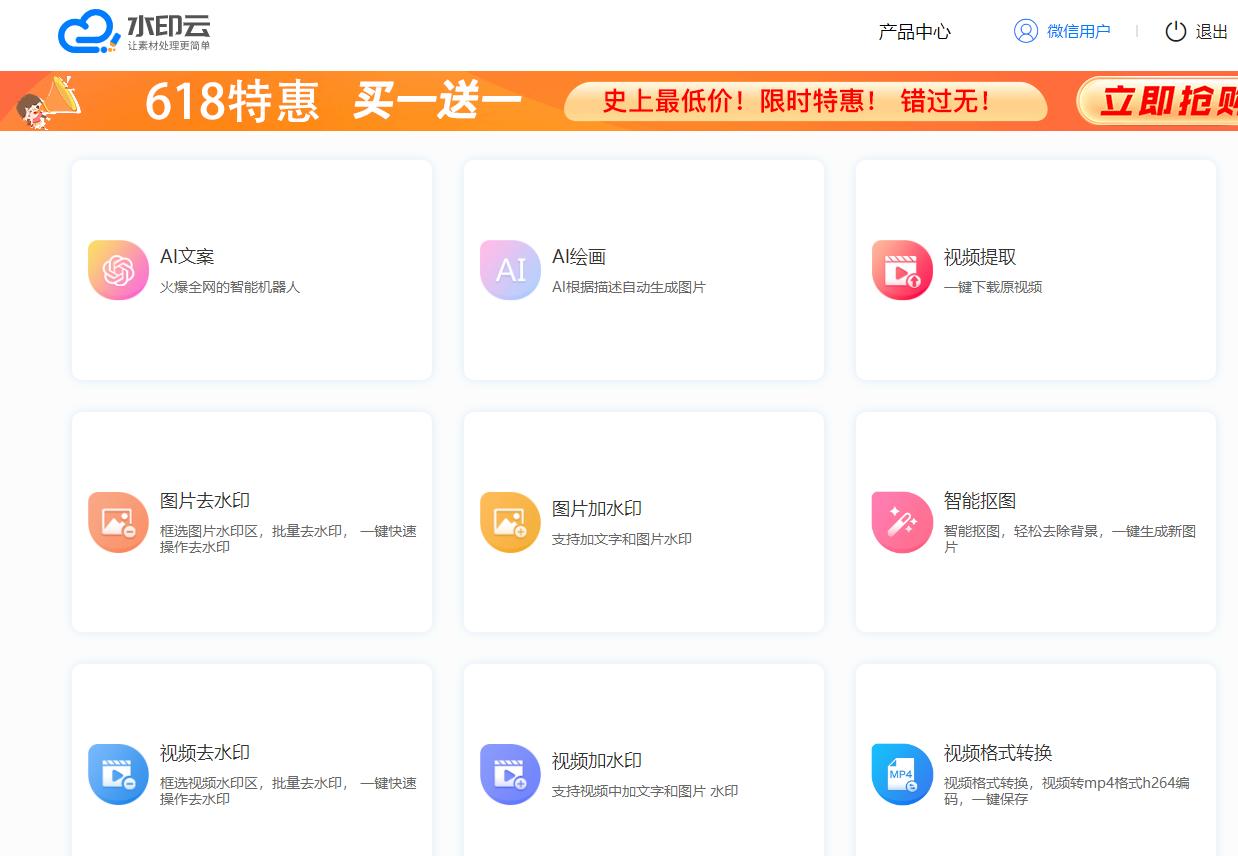Viewport: 1238px width, 856px height.
Task: Click the power icon next to 退出
Action: [x=1175, y=31]
